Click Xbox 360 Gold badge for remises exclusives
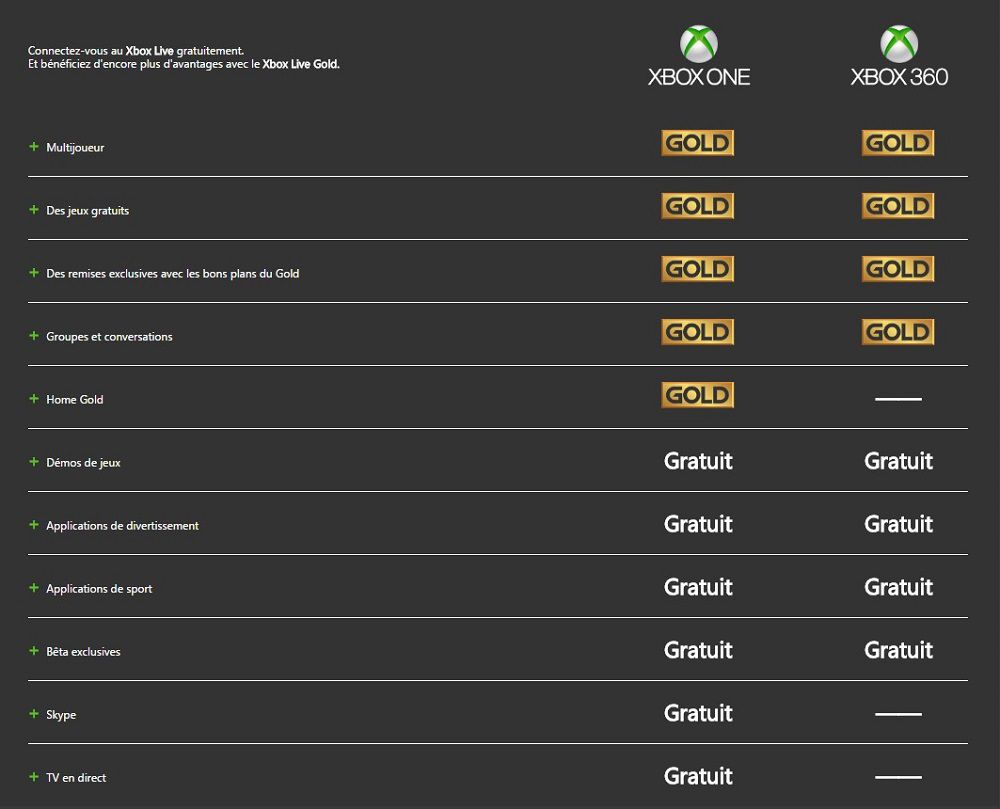Viewport: 1000px width, 809px height. click(x=898, y=269)
